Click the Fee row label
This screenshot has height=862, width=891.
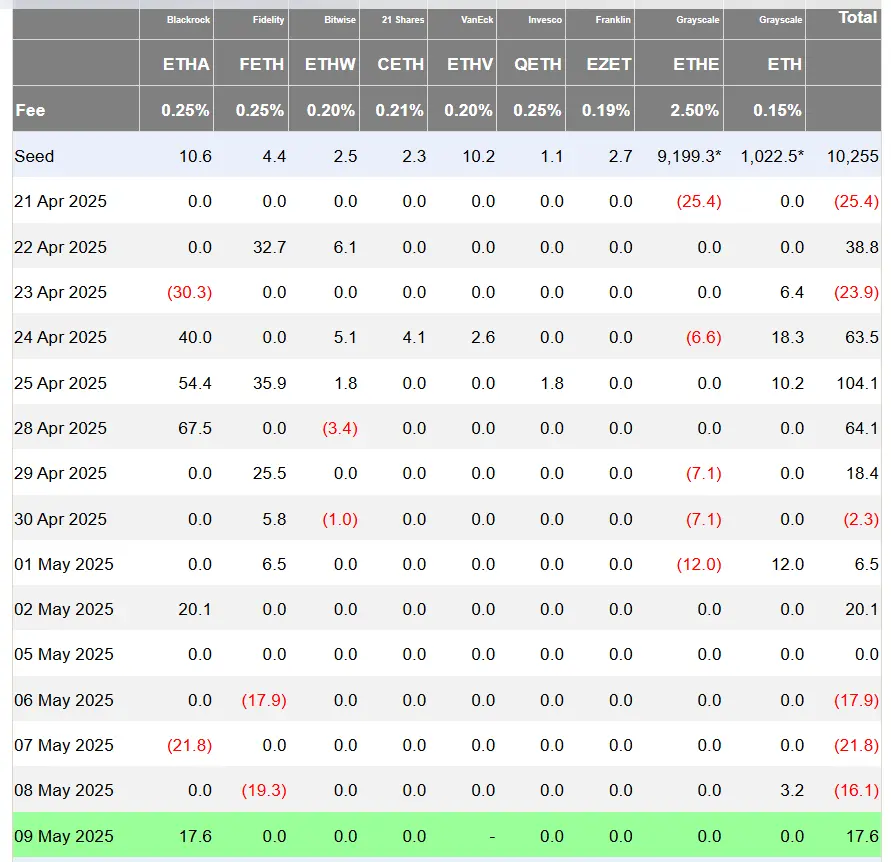30,110
